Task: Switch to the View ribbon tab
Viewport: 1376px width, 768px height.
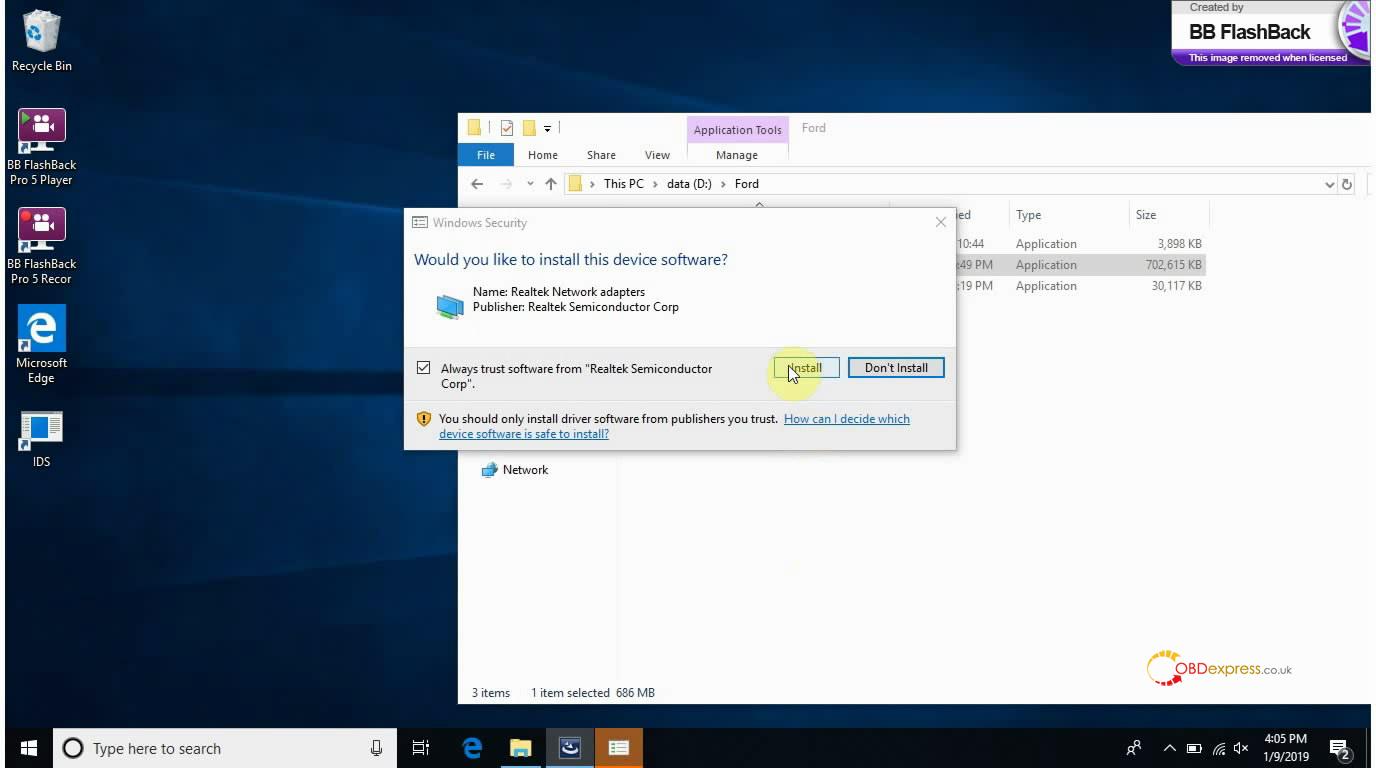Action: (x=657, y=155)
